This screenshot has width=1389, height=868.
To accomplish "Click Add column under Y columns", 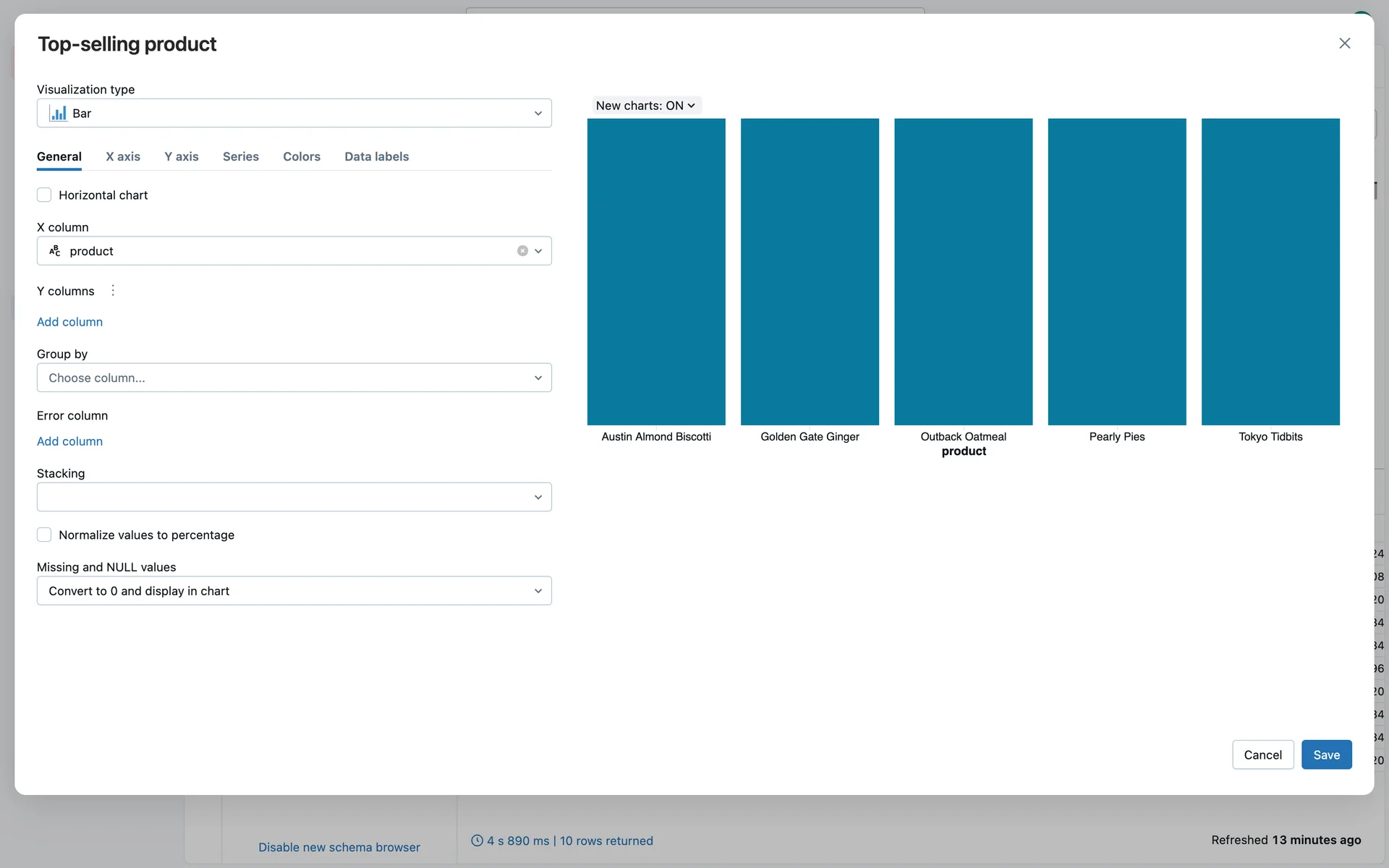I will click(69, 322).
